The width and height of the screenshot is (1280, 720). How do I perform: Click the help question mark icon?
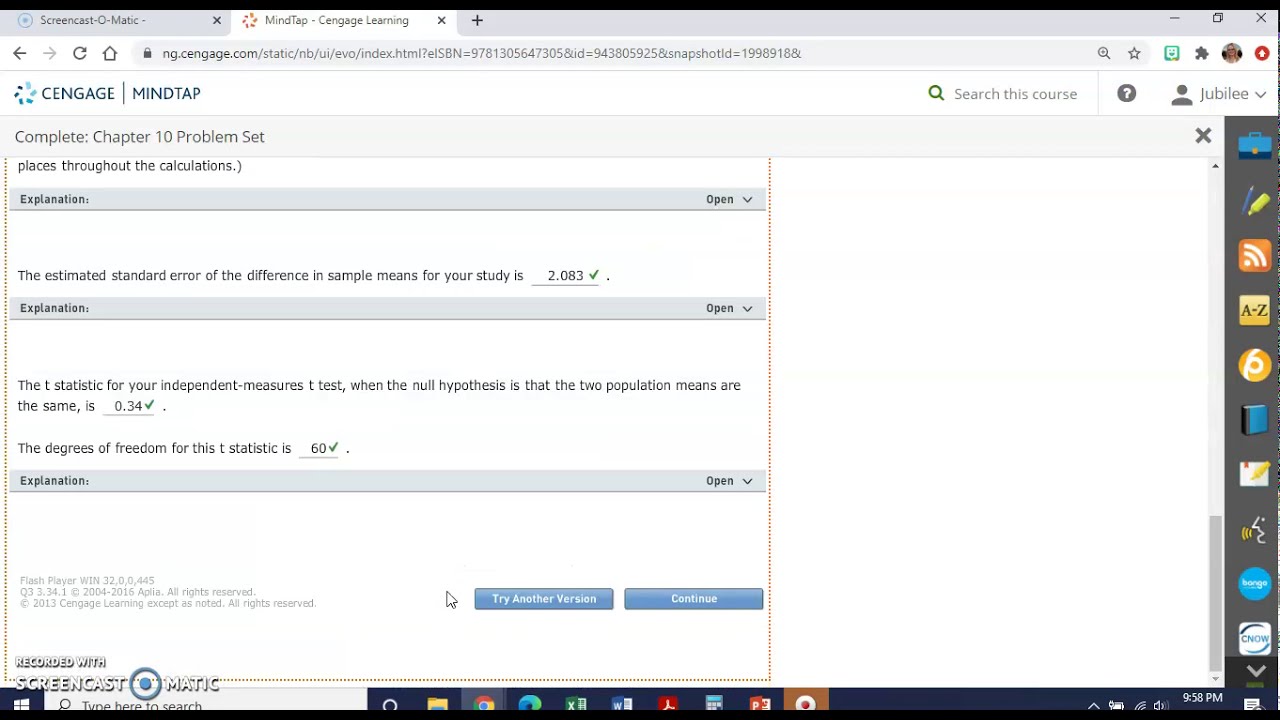coord(1126,93)
